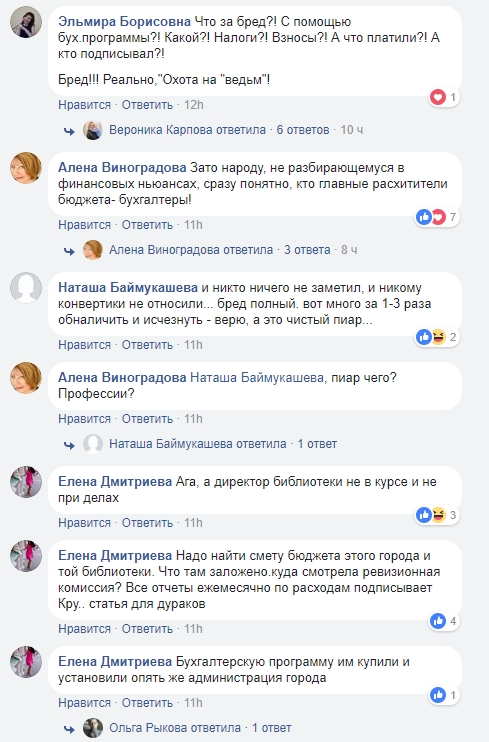489x742 pixels.
Task: Click the 12h timestamp on first comment
Action: pos(194,105)
